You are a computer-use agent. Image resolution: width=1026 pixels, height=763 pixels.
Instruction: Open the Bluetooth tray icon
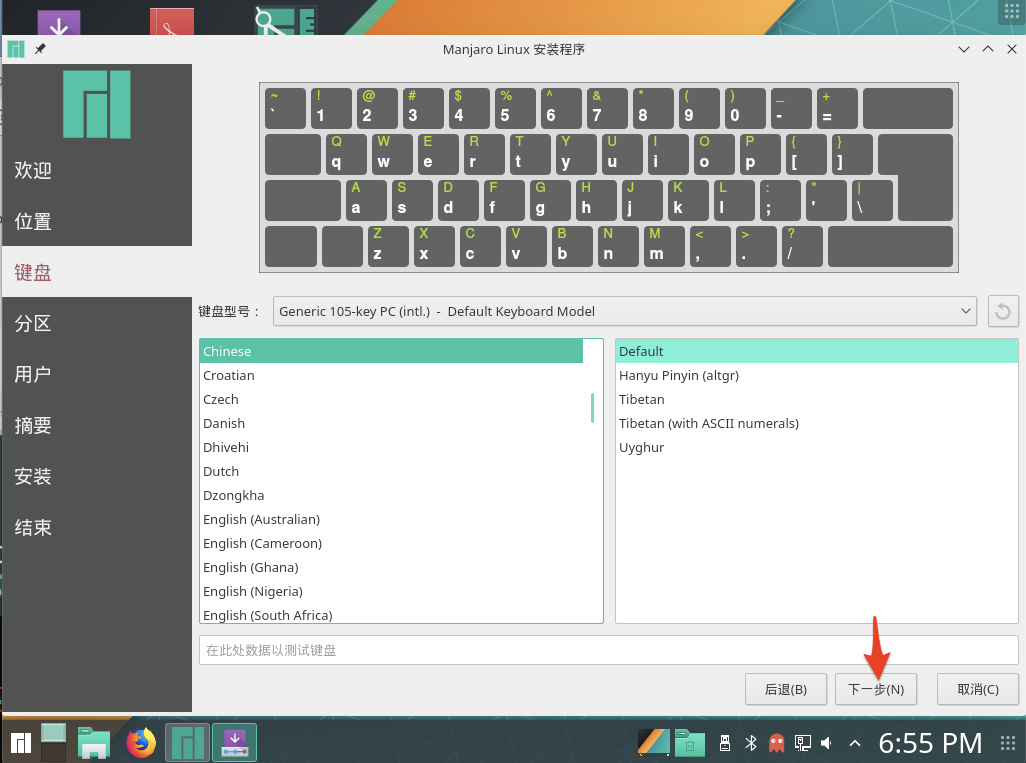pos(751,743)
